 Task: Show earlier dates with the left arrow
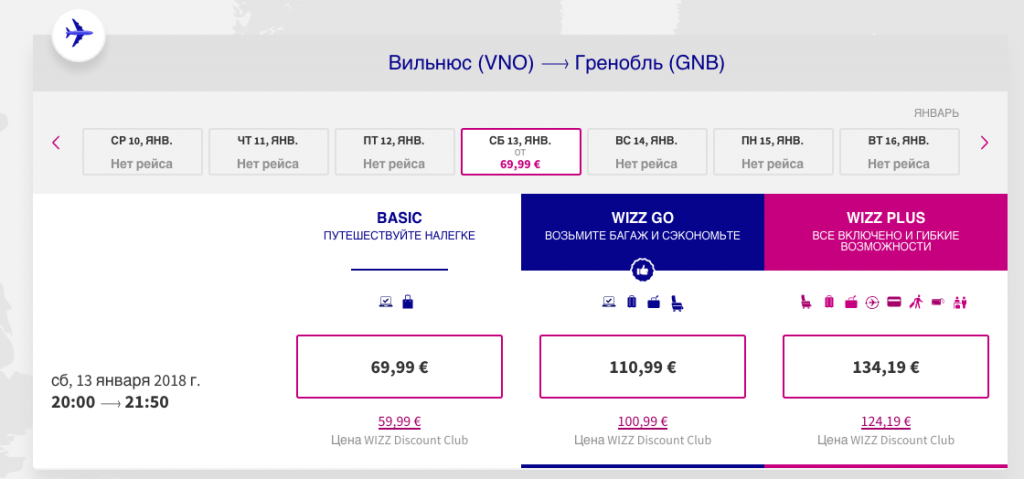56,142
